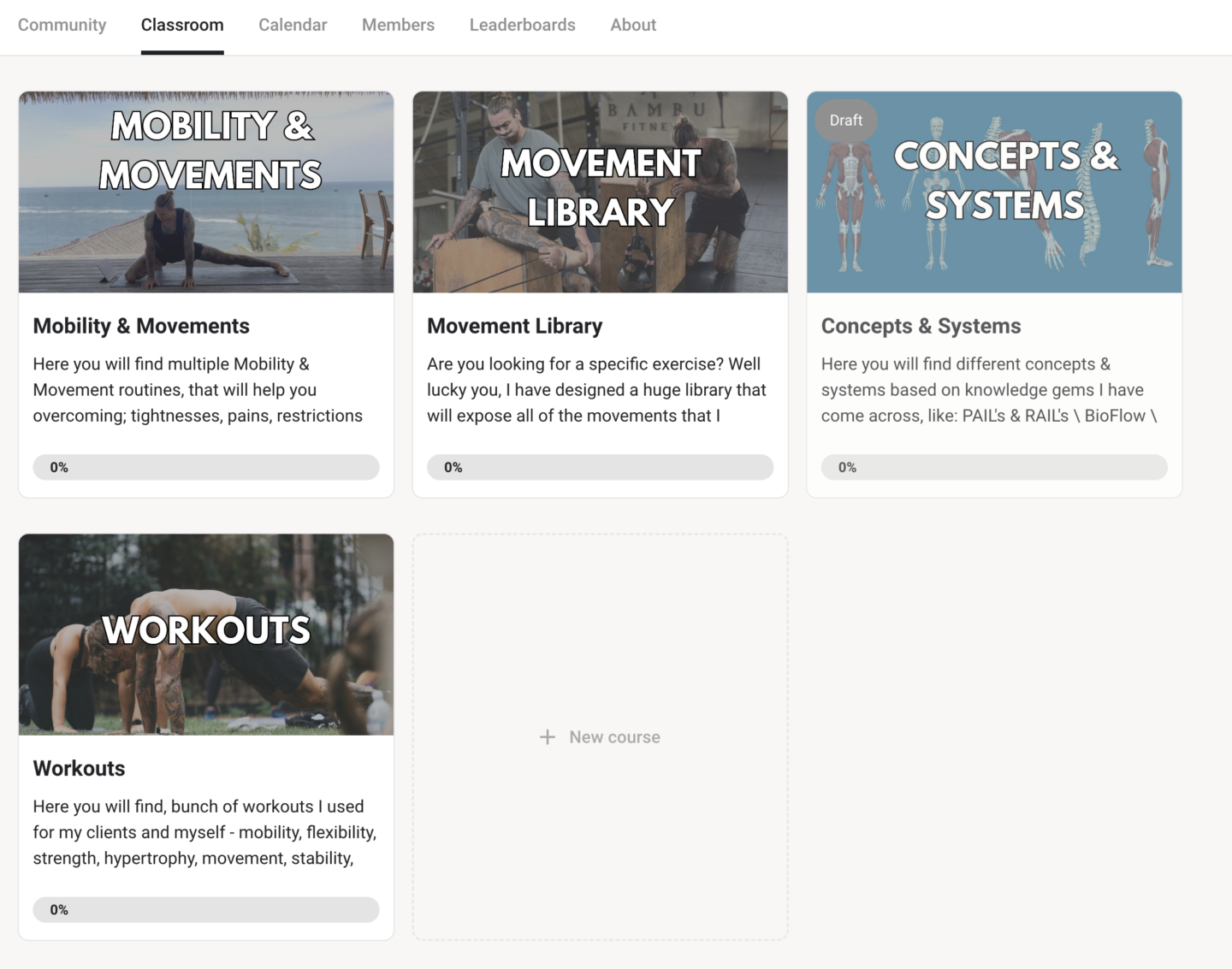This screenshot has height=969, width=1232.
Task: Click the Movement Library course title
Action: tap(514, 326)
